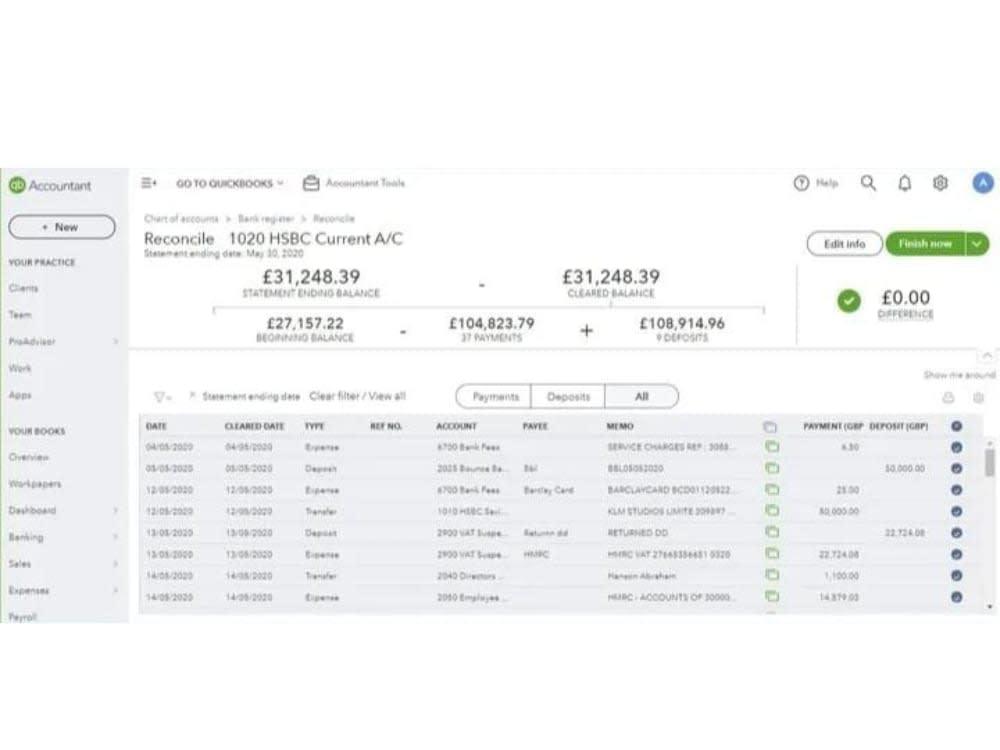Open your profile avatar
Image resolution: width=1000 pixels, height=750 pixels.
click(982, 183)
